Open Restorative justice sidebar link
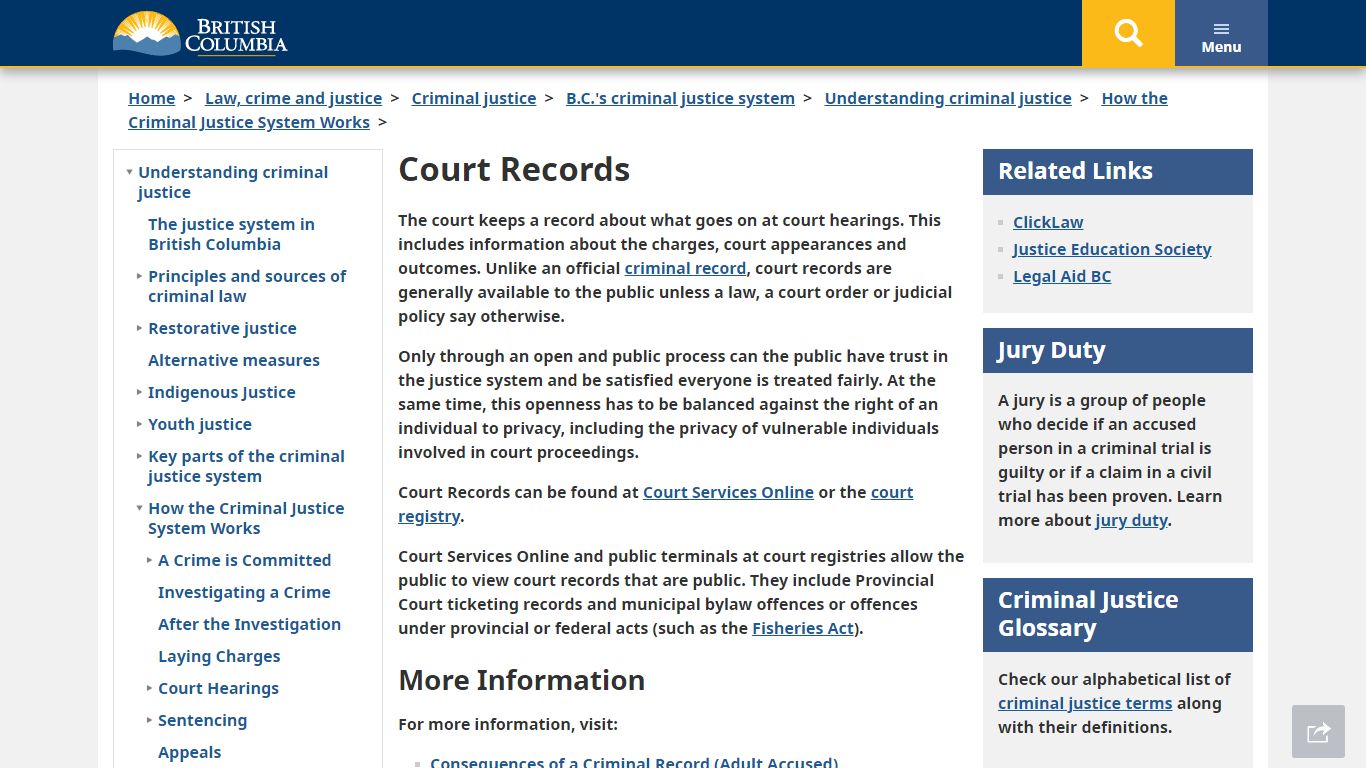The height and width of the screenshot is (768, 1366). [x=222, y=328]
